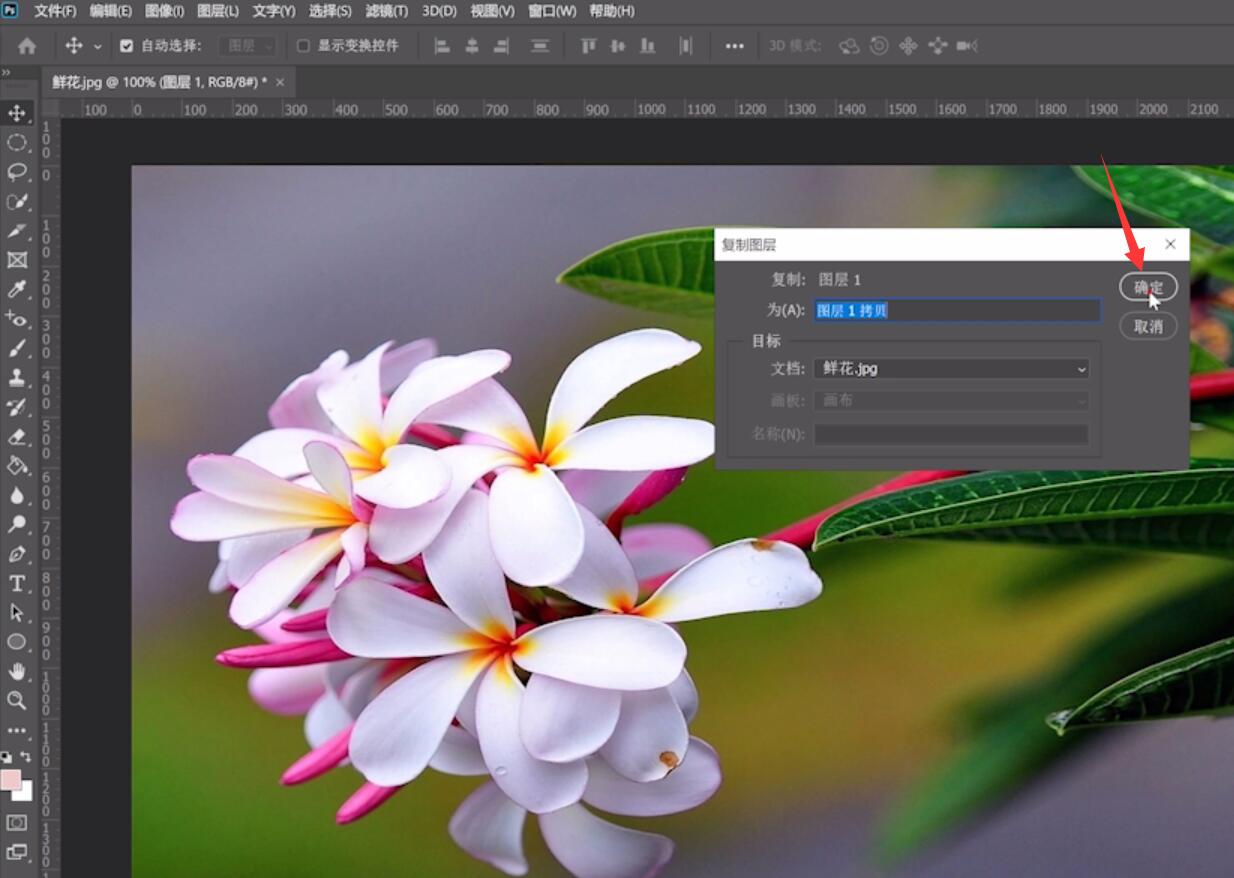
Task: Select the Dodge tool
Action: pos(17,524)
